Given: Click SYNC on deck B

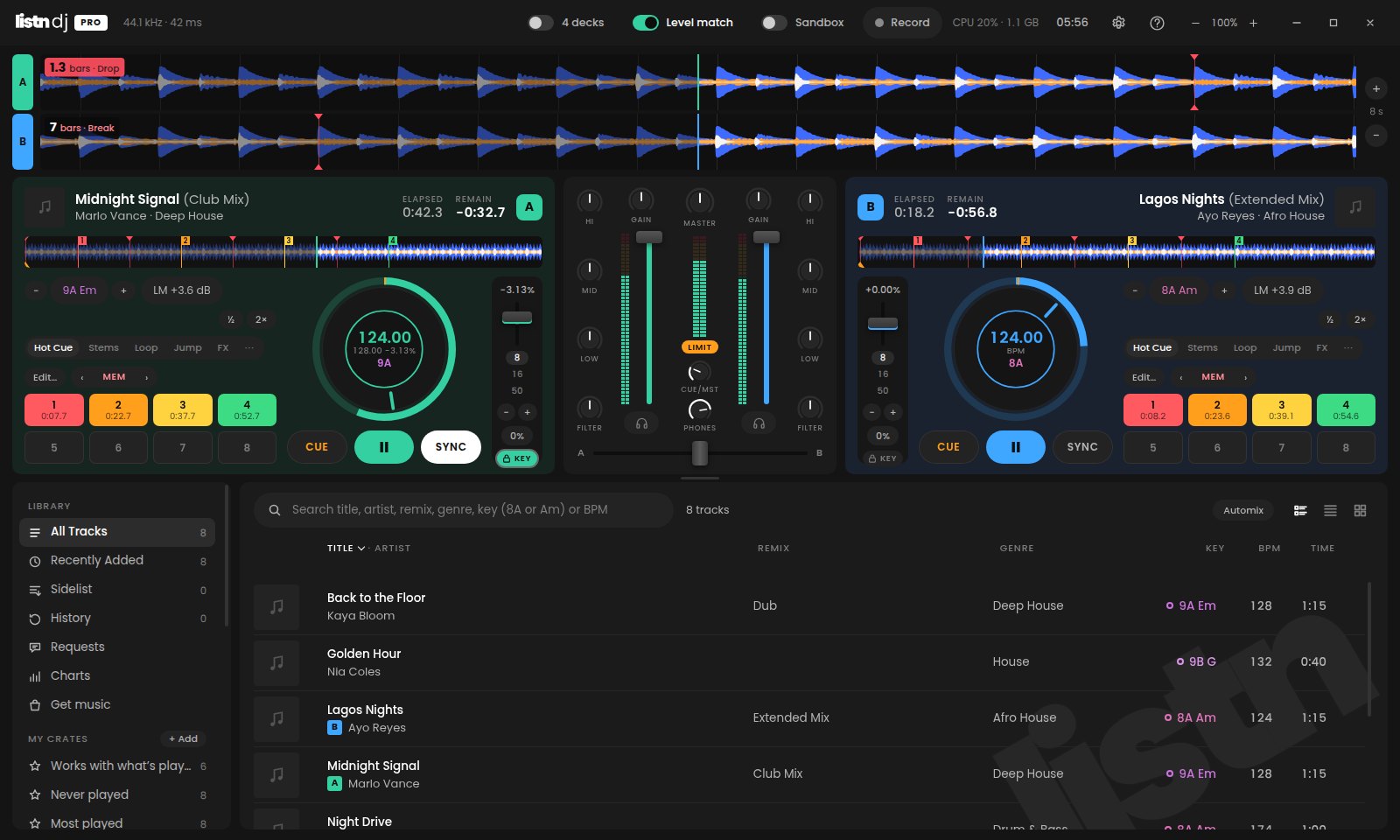Looking at the screenshot, I should 1082,447.
